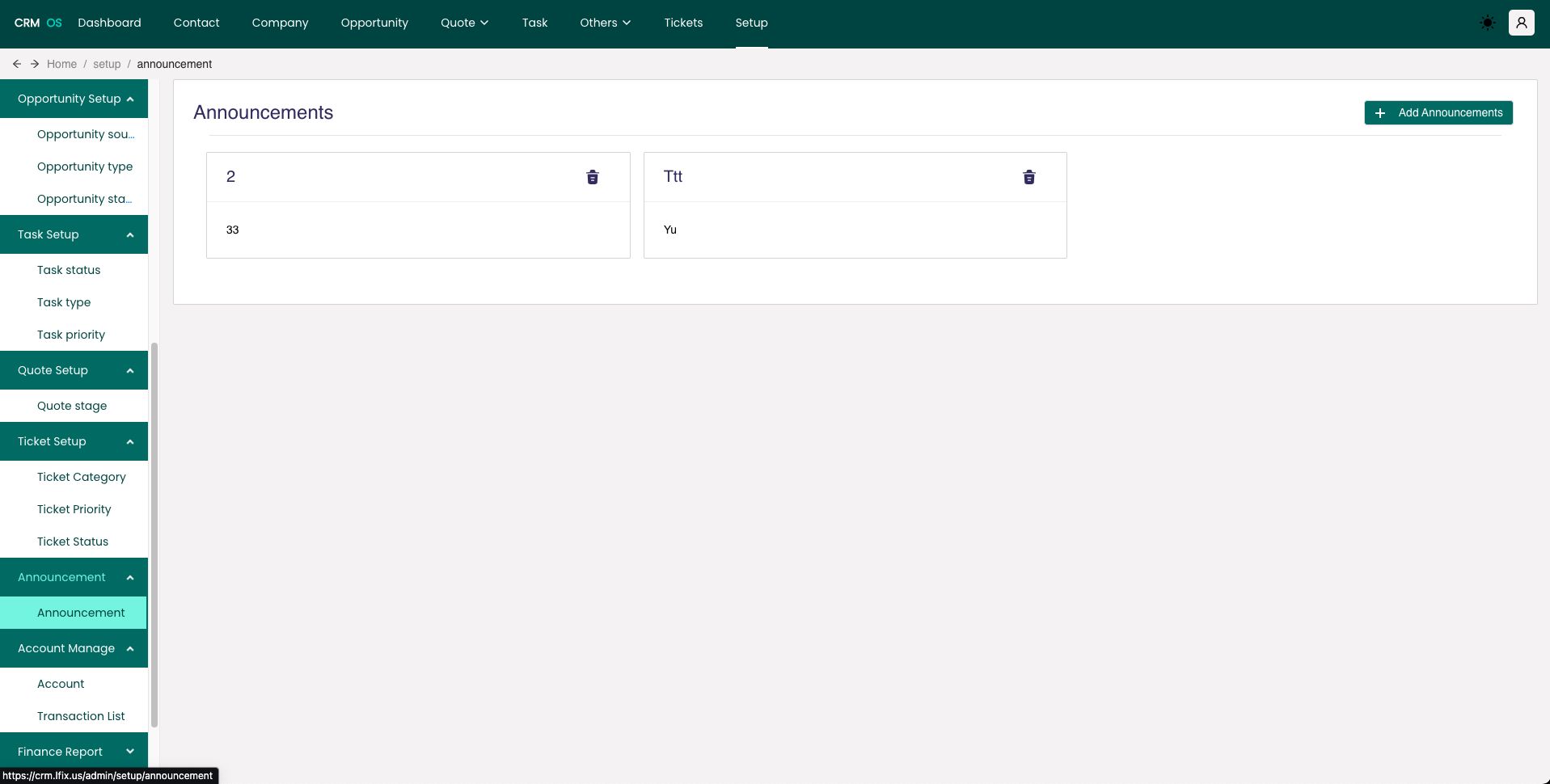Click the forward arrow in breadcrumb
Viewport: 1550px width, 784px height.
click(35, 64)
